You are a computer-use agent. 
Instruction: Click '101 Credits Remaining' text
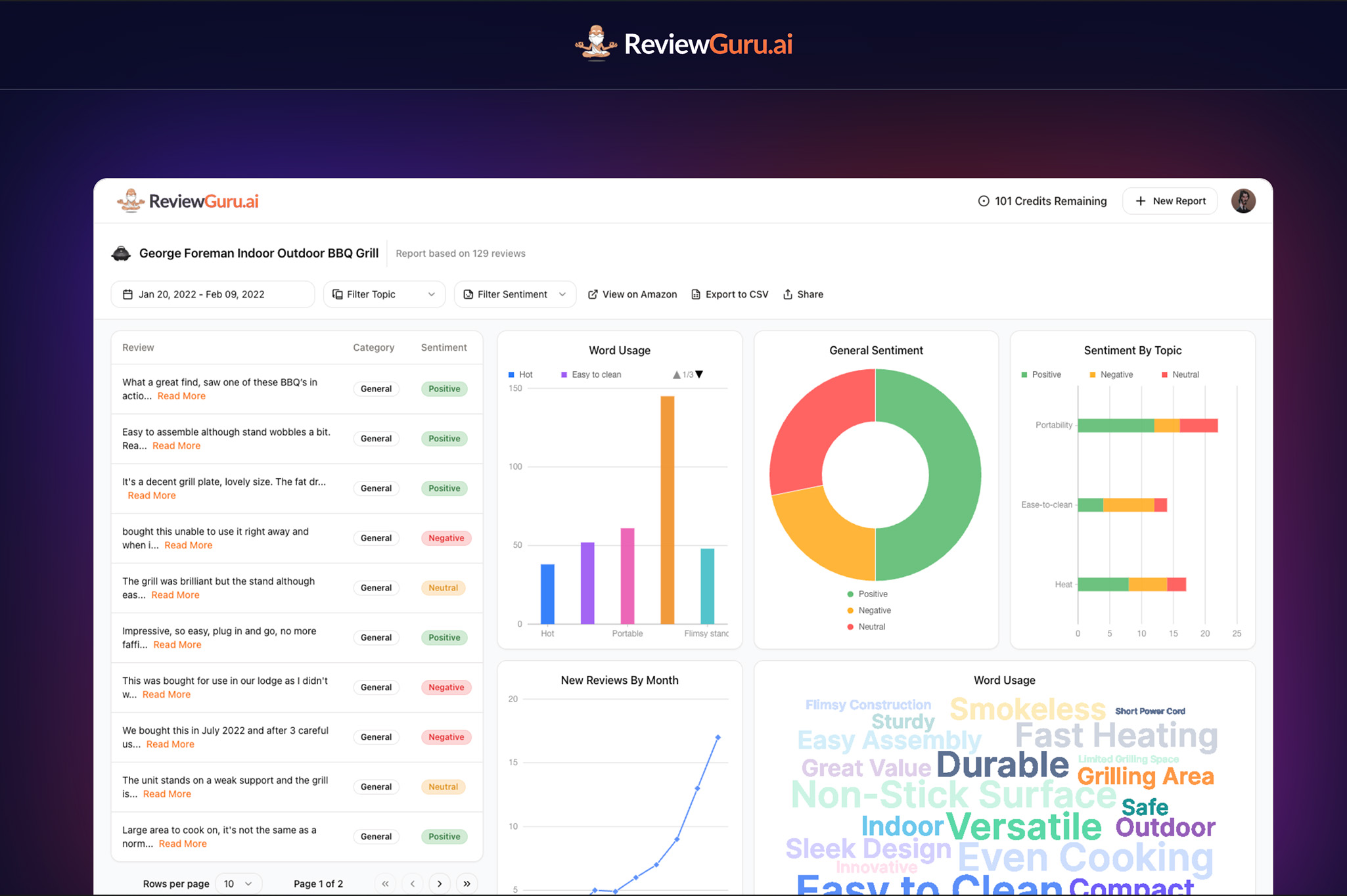(1051, 201)
